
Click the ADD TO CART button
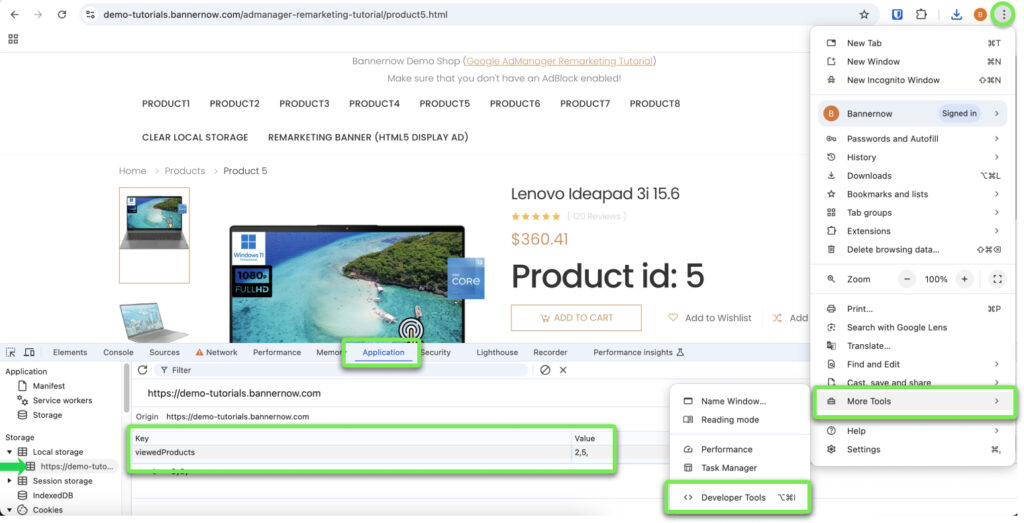(576, 318)
